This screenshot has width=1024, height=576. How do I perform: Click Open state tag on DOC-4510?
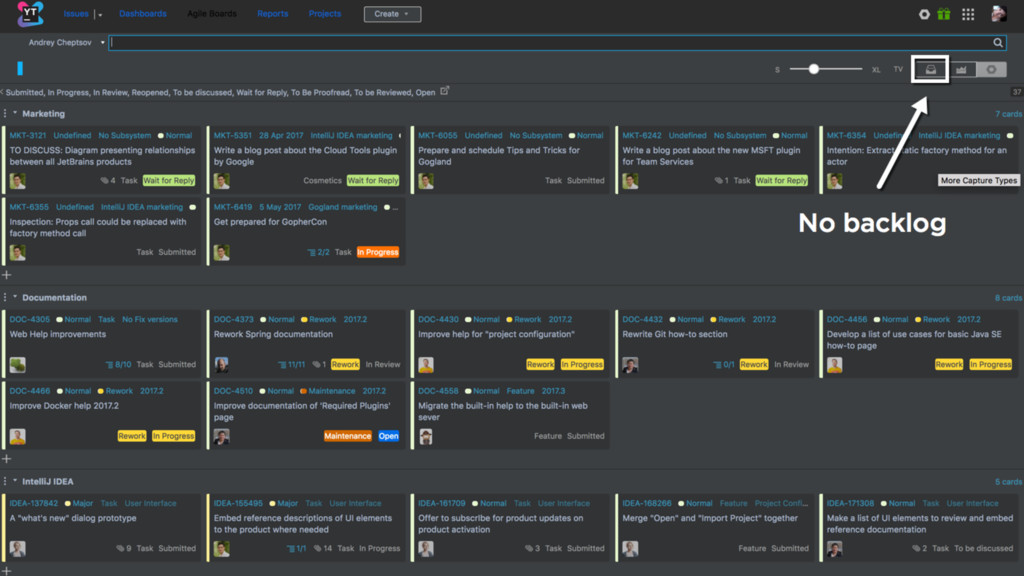point(388,436)
